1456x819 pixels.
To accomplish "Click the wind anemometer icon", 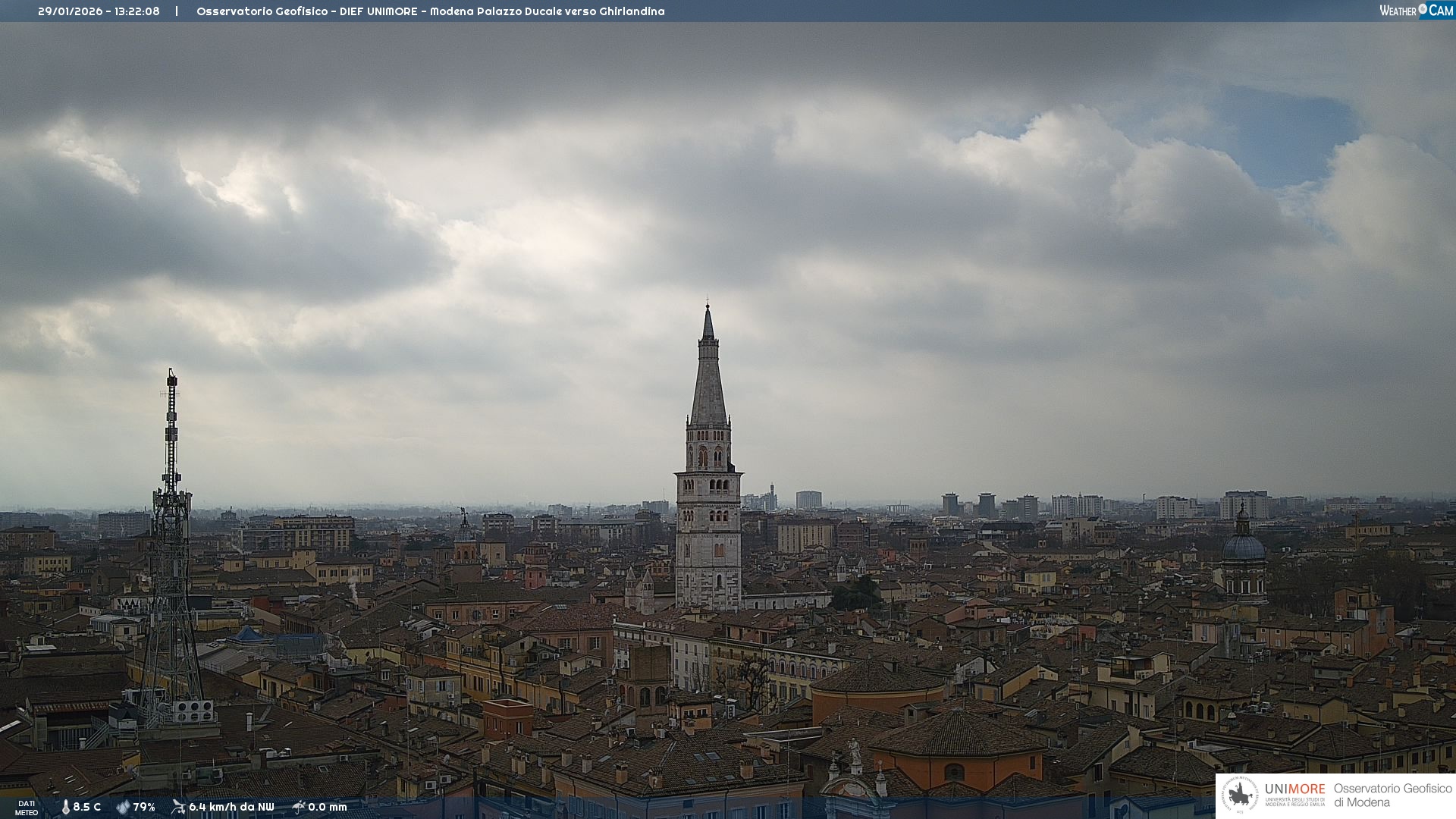I will [178, 807].
